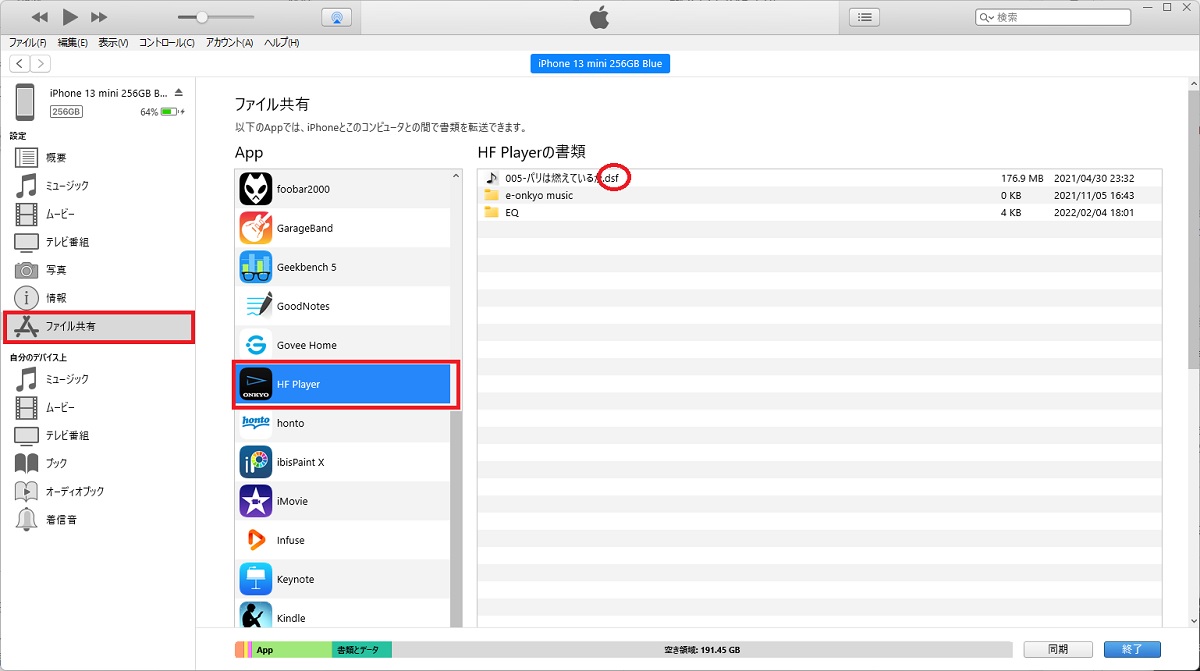Open the ファイル(F) menu
1200x671 pixels.
27,43
